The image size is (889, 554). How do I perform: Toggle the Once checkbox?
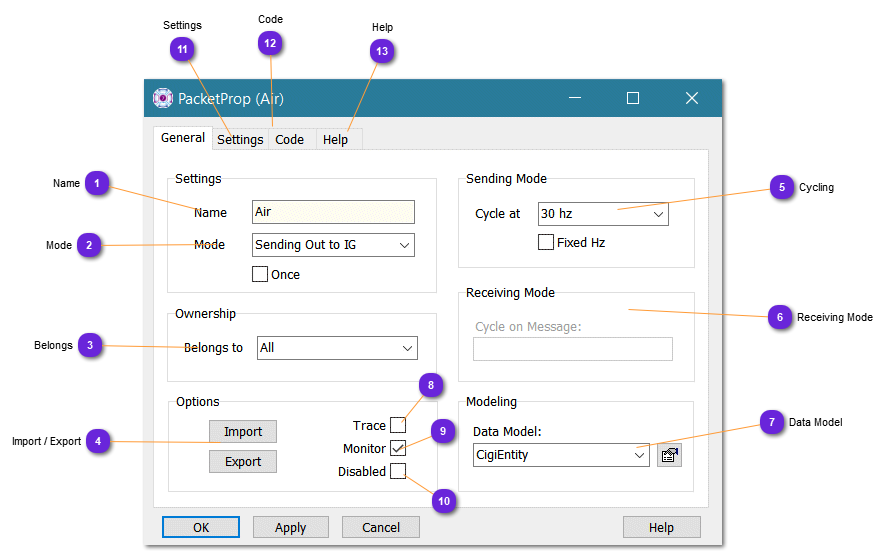click(x=260, y=274)
